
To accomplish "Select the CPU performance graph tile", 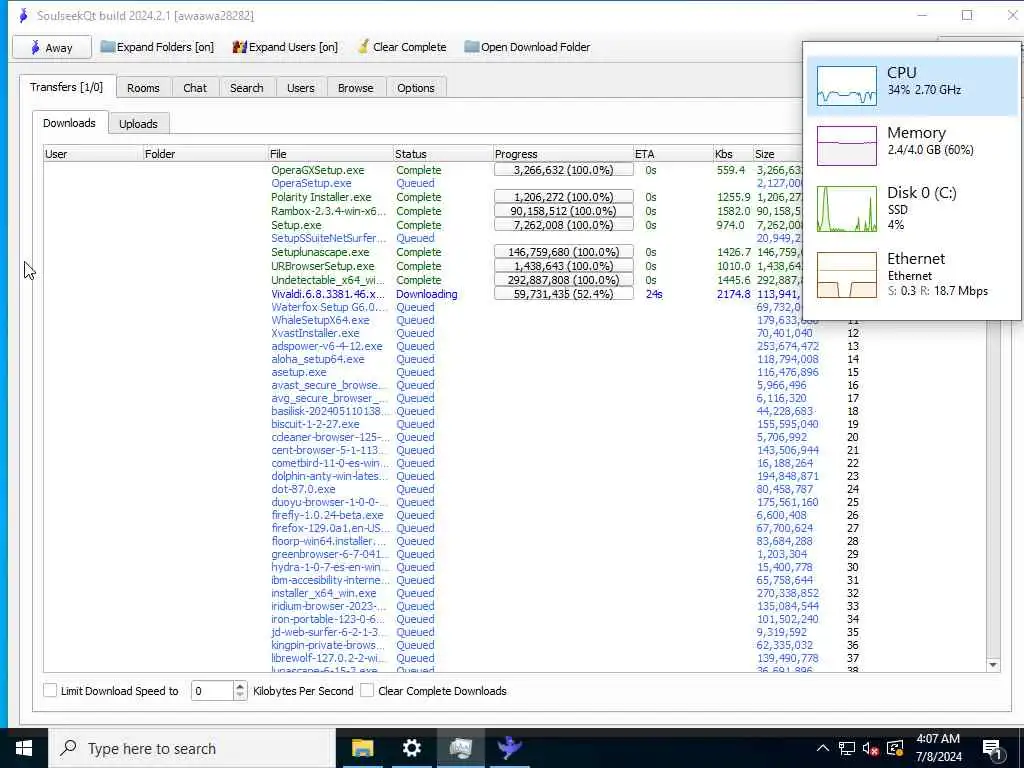I will coord(912,86).
